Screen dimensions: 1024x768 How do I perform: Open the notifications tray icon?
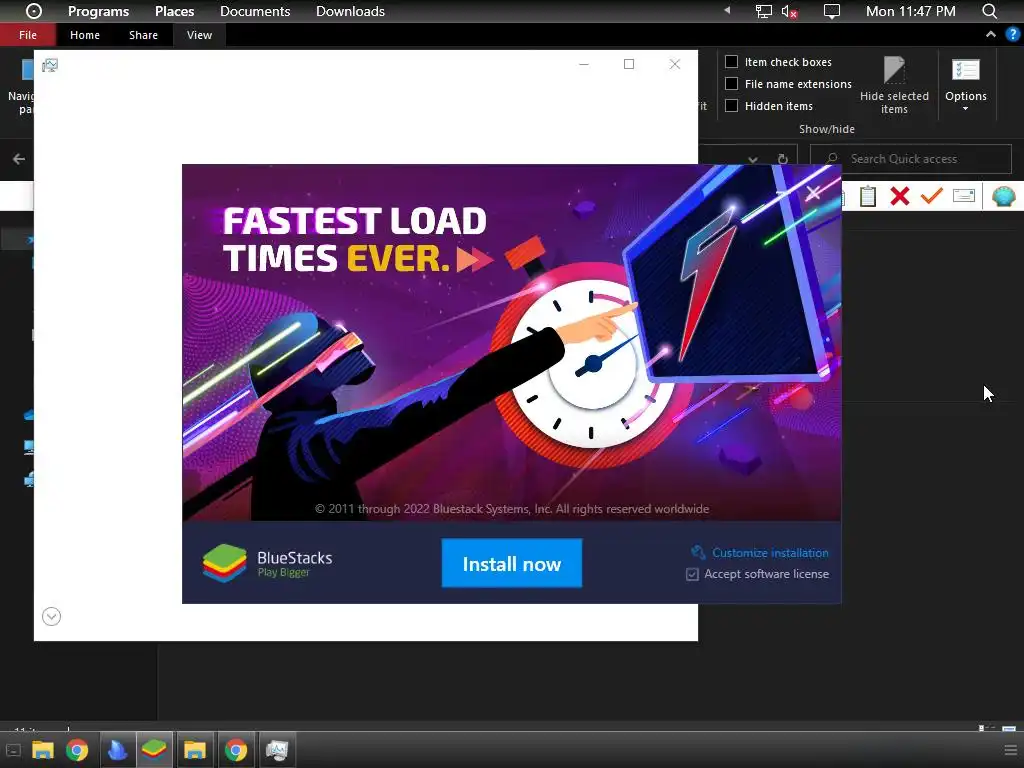(x=831, y=11)
